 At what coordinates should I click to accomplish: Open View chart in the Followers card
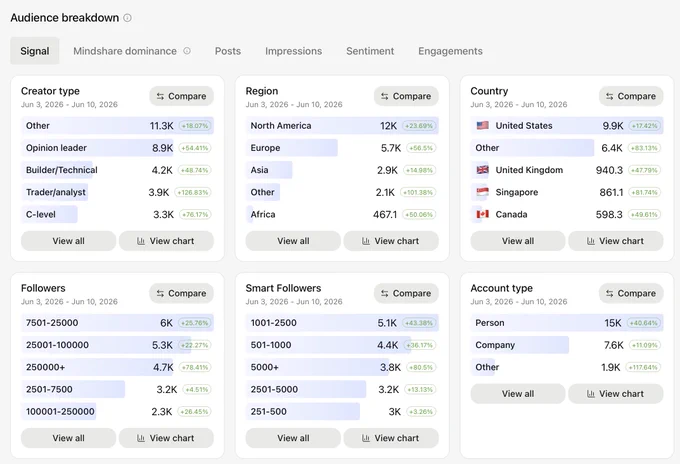[166, 438]
